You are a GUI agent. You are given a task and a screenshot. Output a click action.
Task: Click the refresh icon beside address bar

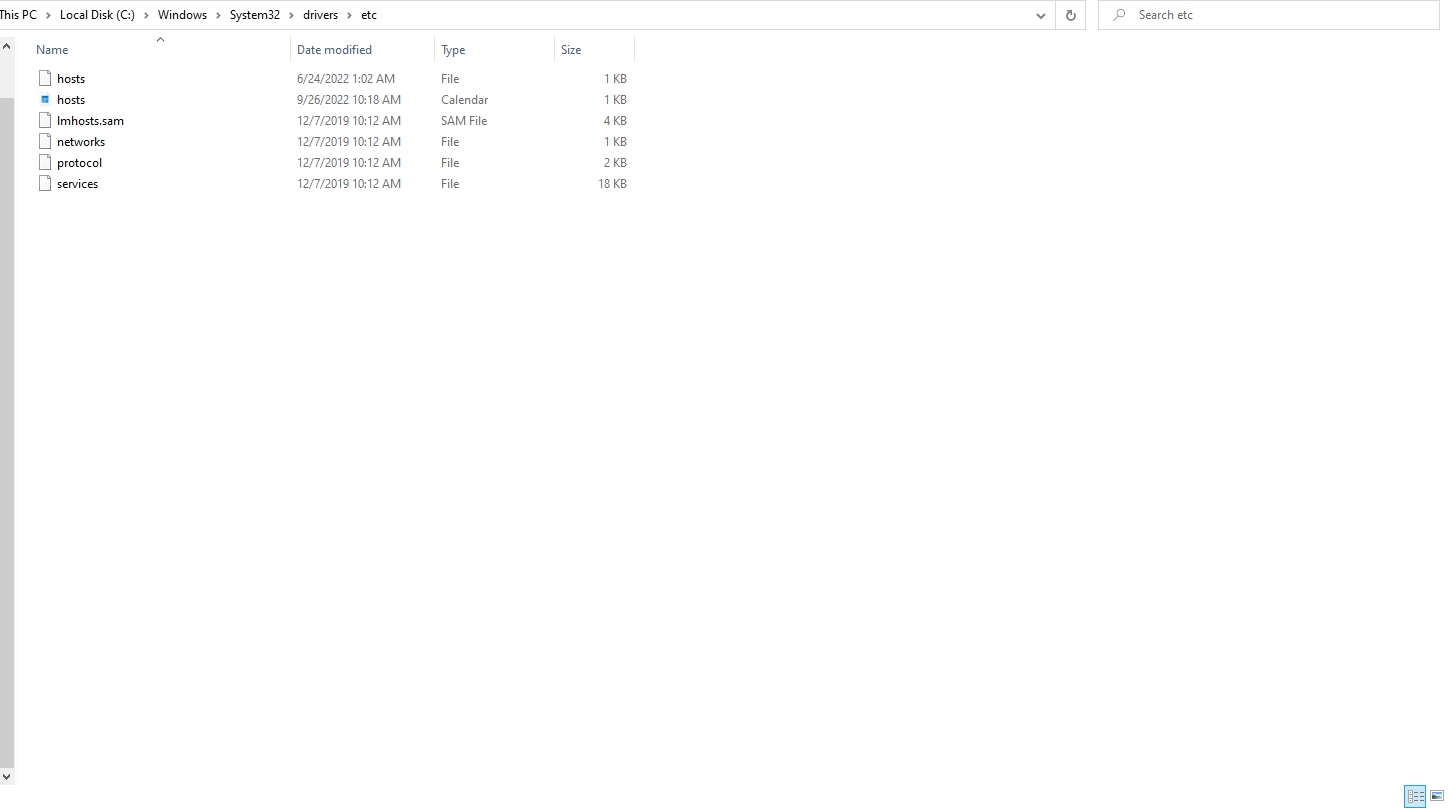pos(1070,15)
